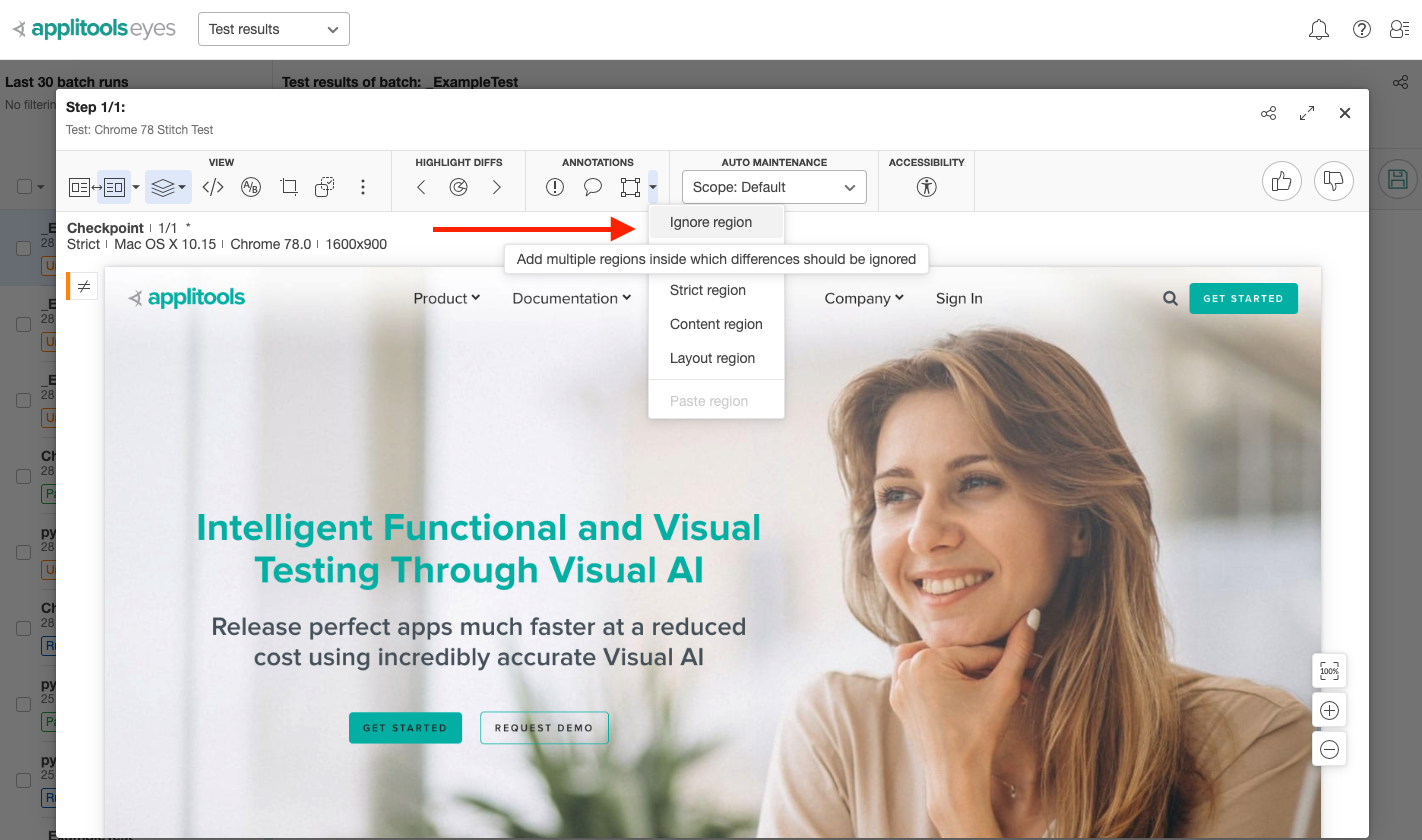Screen dimensions: 1422x840
Task: Open the arrow beside the select-all checkbox
Action: (x=41, y=187)
